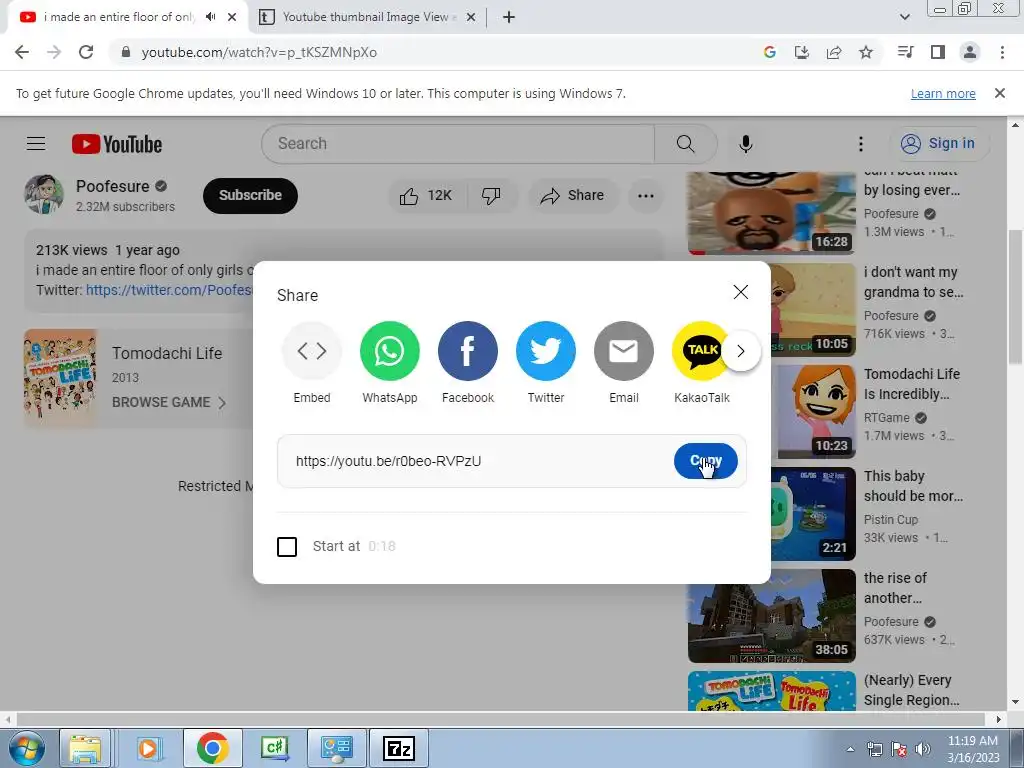Open tab search dropdown arrow
Screen dimensions: 1024x768
[x=904, y=17]
